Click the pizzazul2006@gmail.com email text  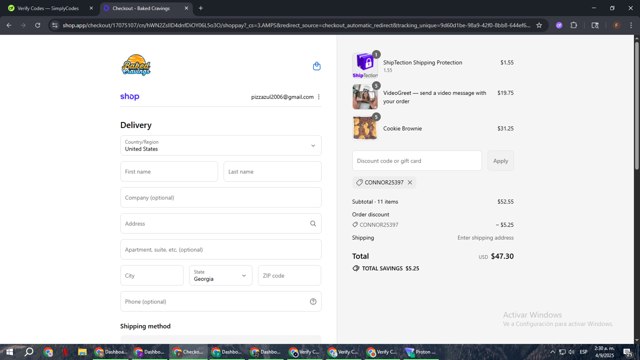pos(282,97)
